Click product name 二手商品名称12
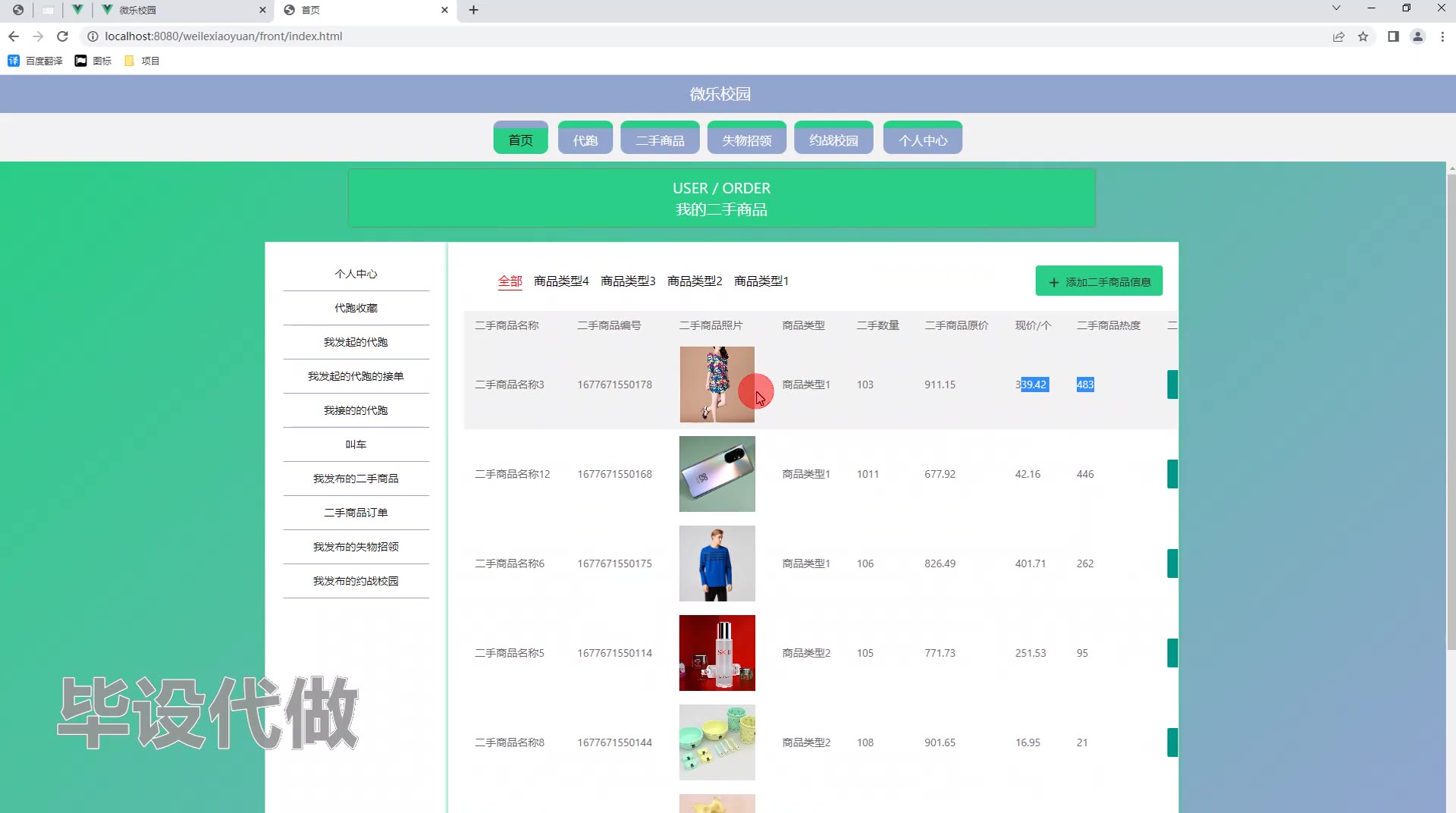Viewport: 1456px width, 813px height. pos(512,474)
